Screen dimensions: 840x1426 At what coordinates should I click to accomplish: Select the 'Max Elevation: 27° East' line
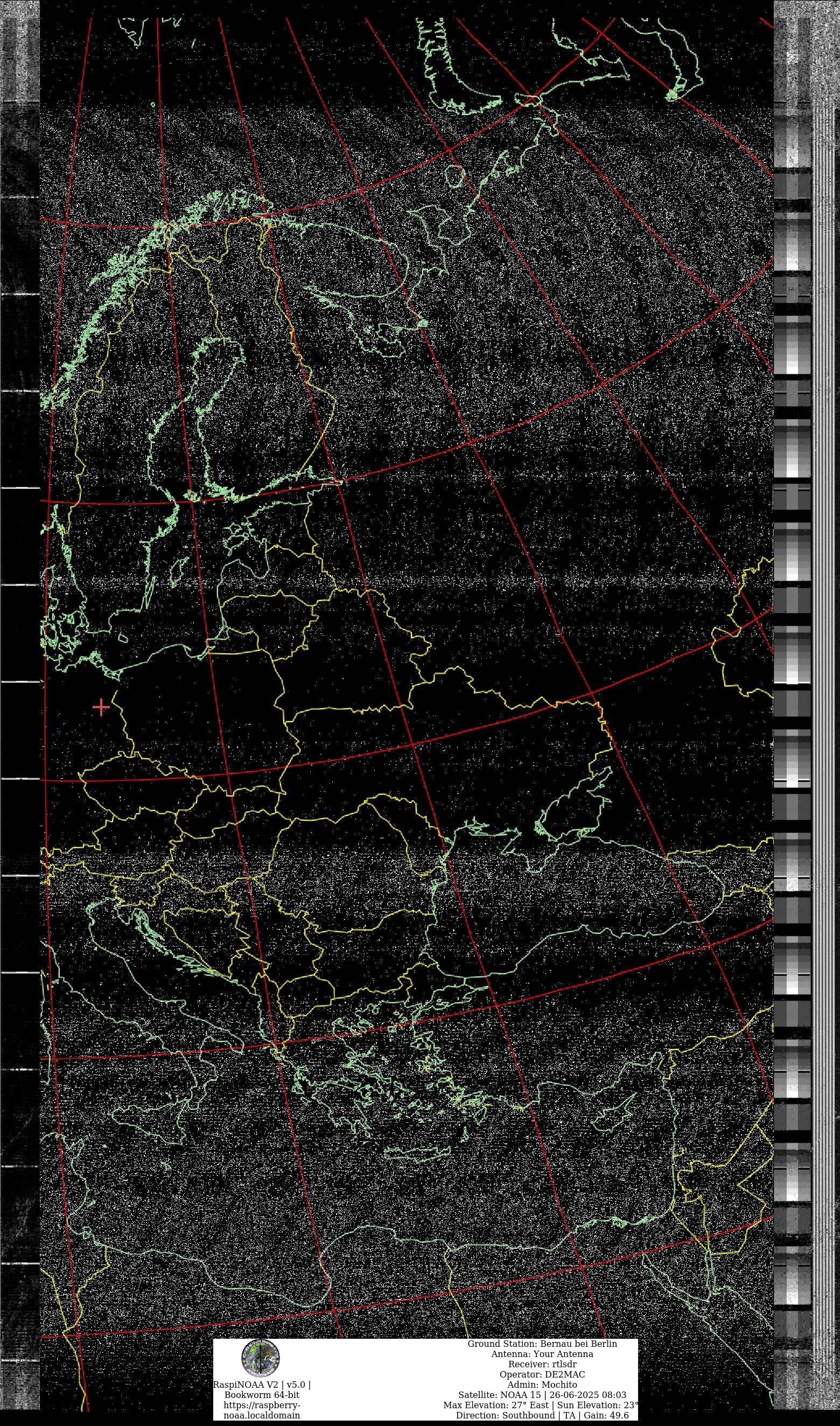(x=541, y=1405)
